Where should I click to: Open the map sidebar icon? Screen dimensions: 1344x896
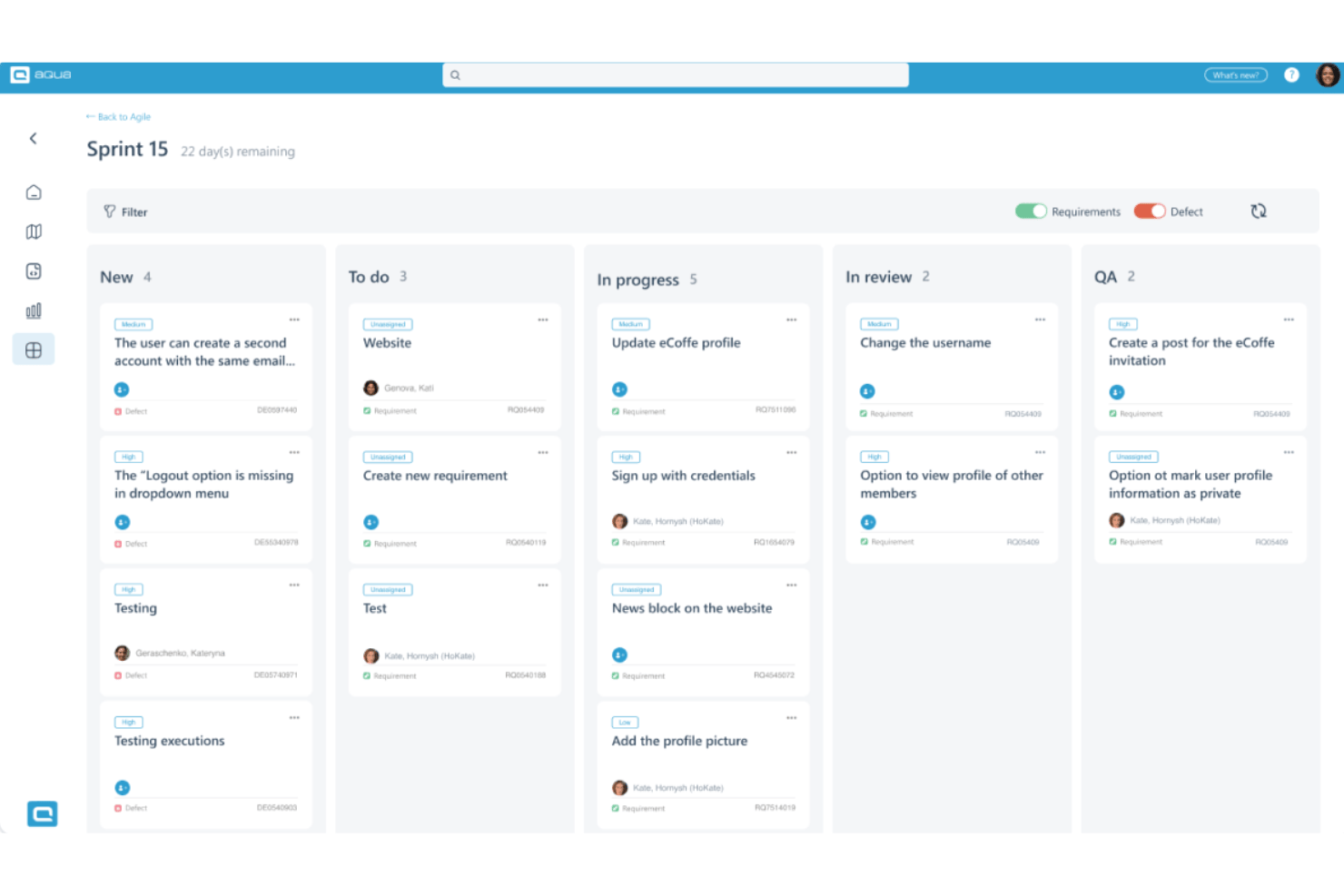coord(34,231)
